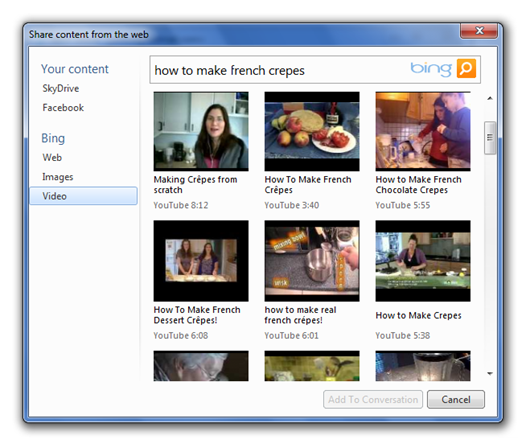Select 'how to make real french crêpes!' thumbnail

point(312,261)
